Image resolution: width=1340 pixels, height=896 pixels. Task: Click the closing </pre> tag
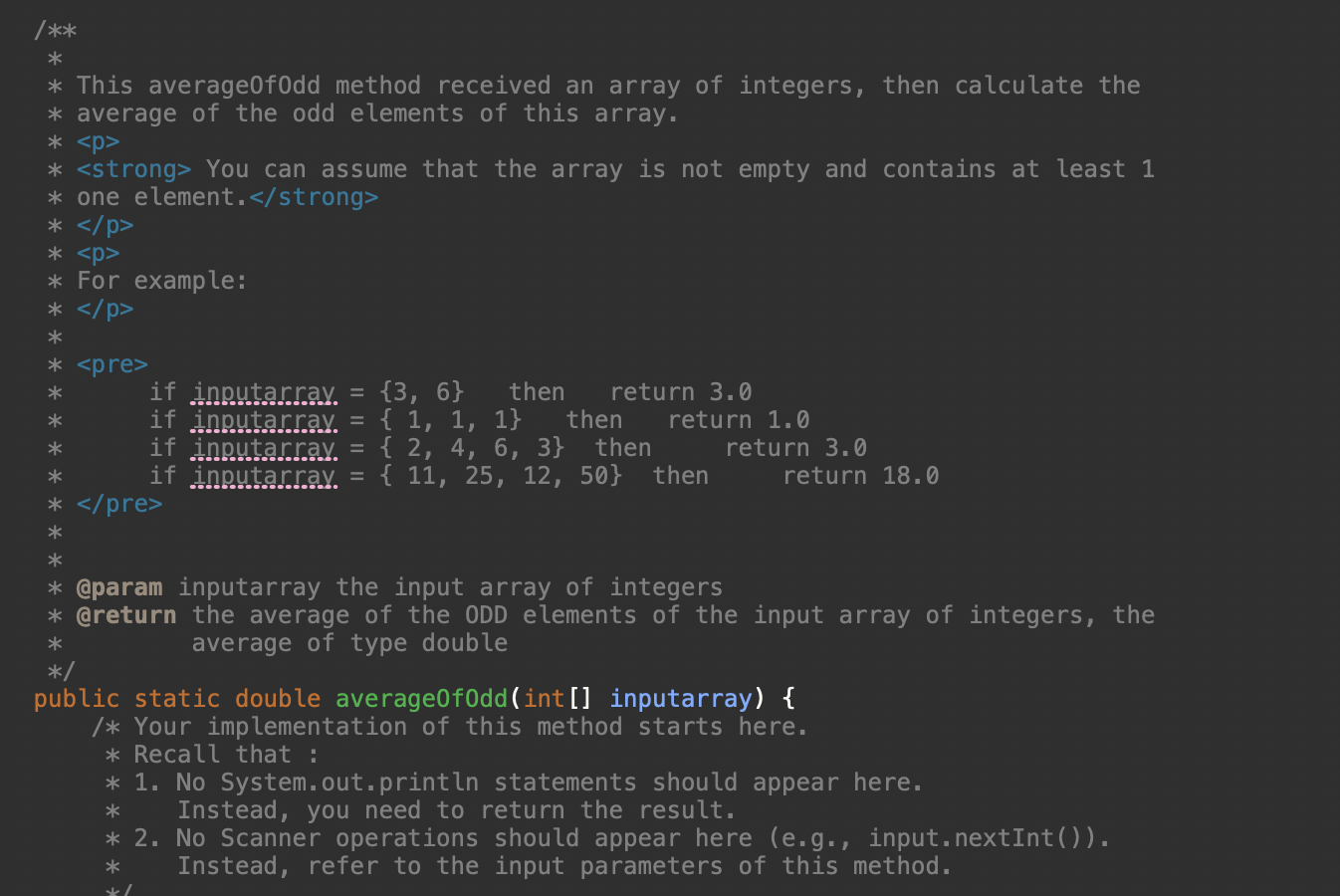click(x=120, y=503)
